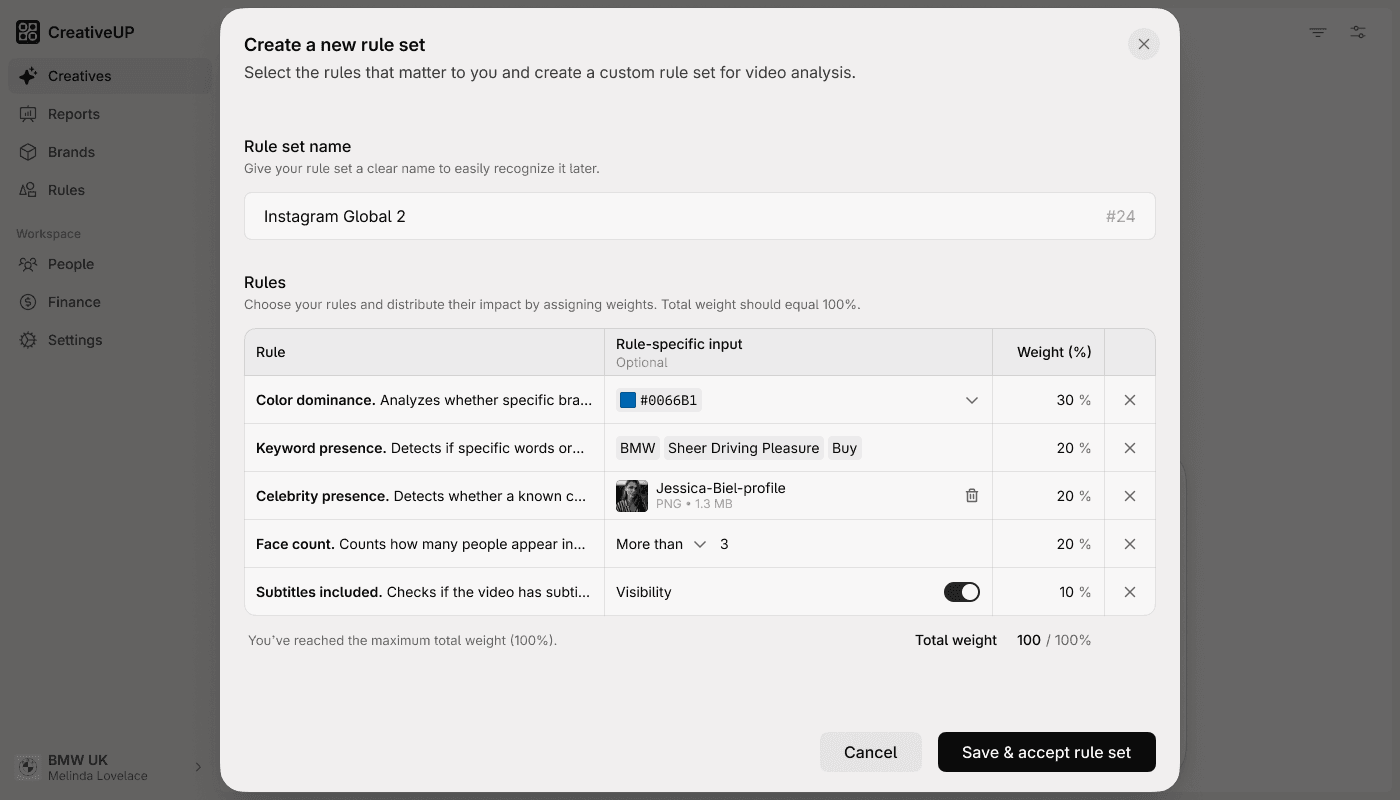Remove the Color dominance rule
Image resolution: width=1400 pixels, height=800 pixels.
(1129, 399)
